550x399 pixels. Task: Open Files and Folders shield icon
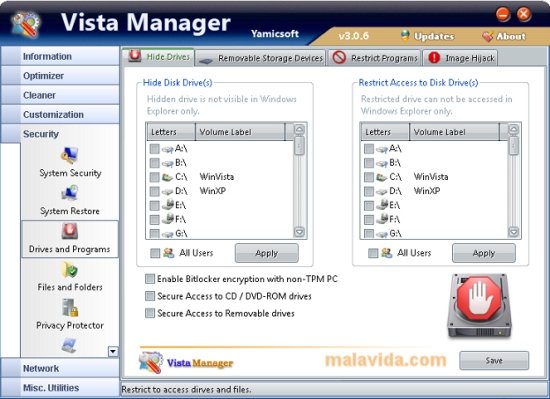pos(69,270)
